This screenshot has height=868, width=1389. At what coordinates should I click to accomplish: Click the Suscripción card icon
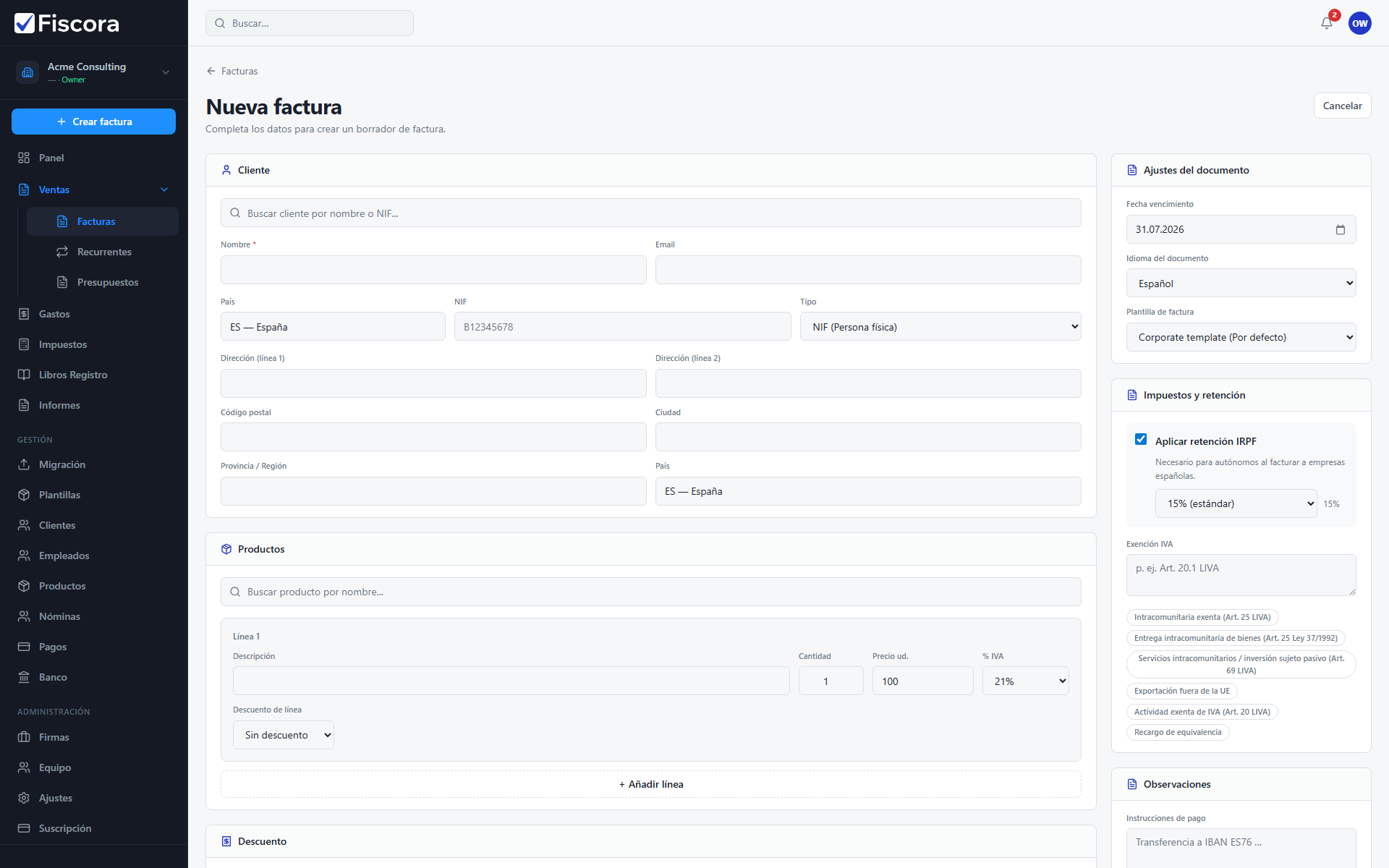[24, 828]
